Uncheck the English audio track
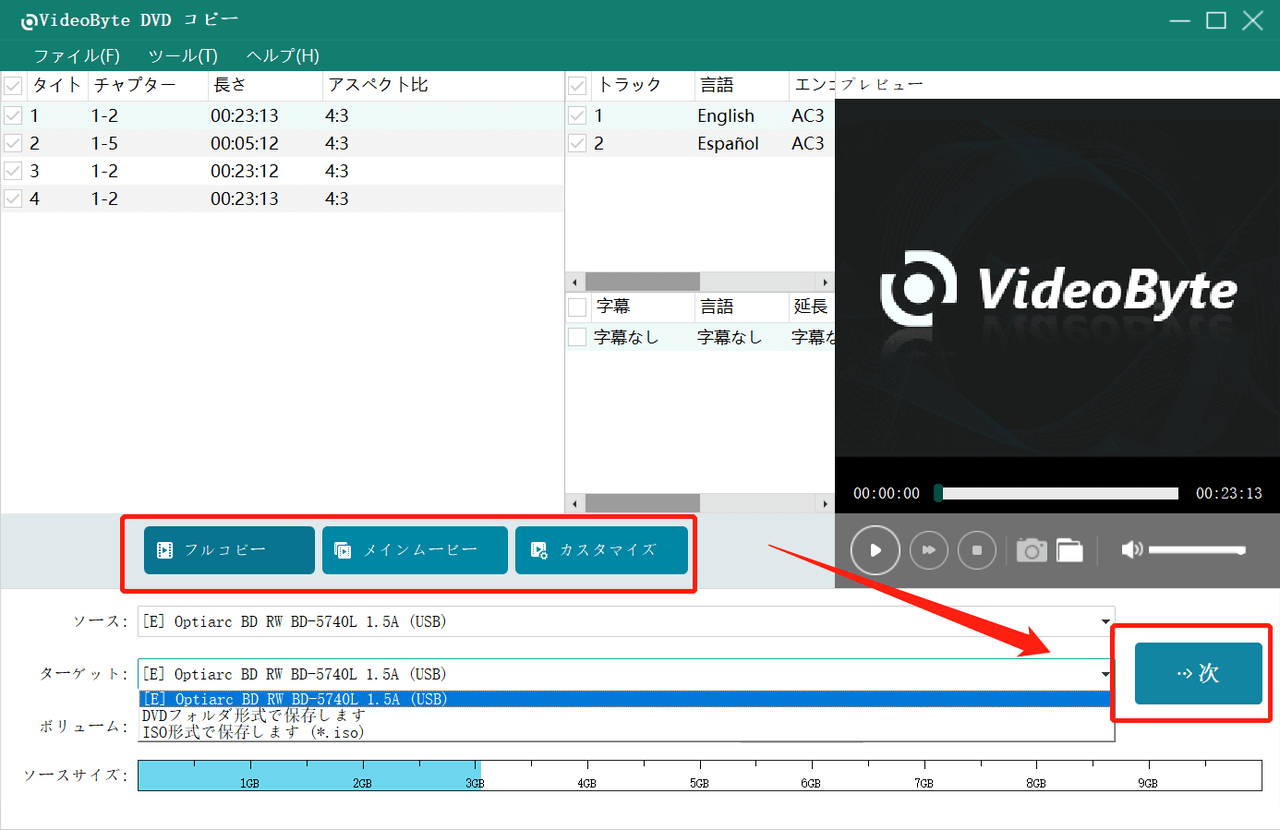The height and width of the screenshot is (830, 1280). tap(577, 115)
